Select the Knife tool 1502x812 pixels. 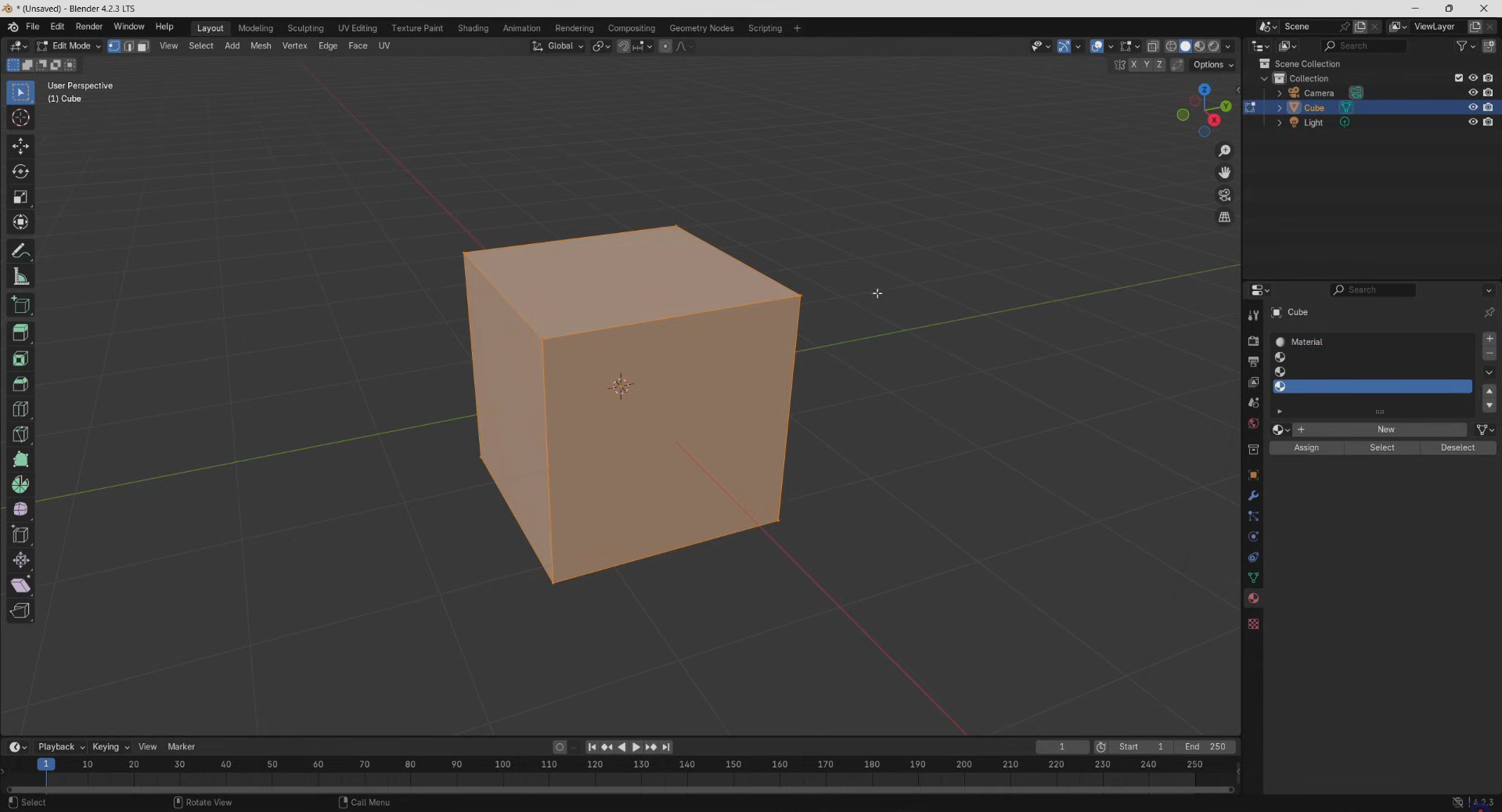[x=20, y=434]
